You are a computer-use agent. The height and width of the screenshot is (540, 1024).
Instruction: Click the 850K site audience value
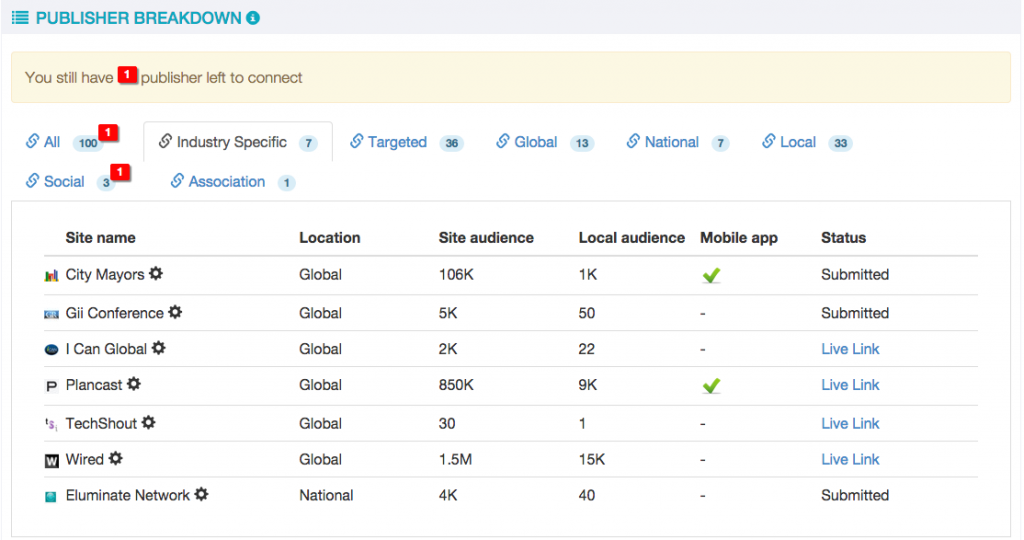(456, 385)
